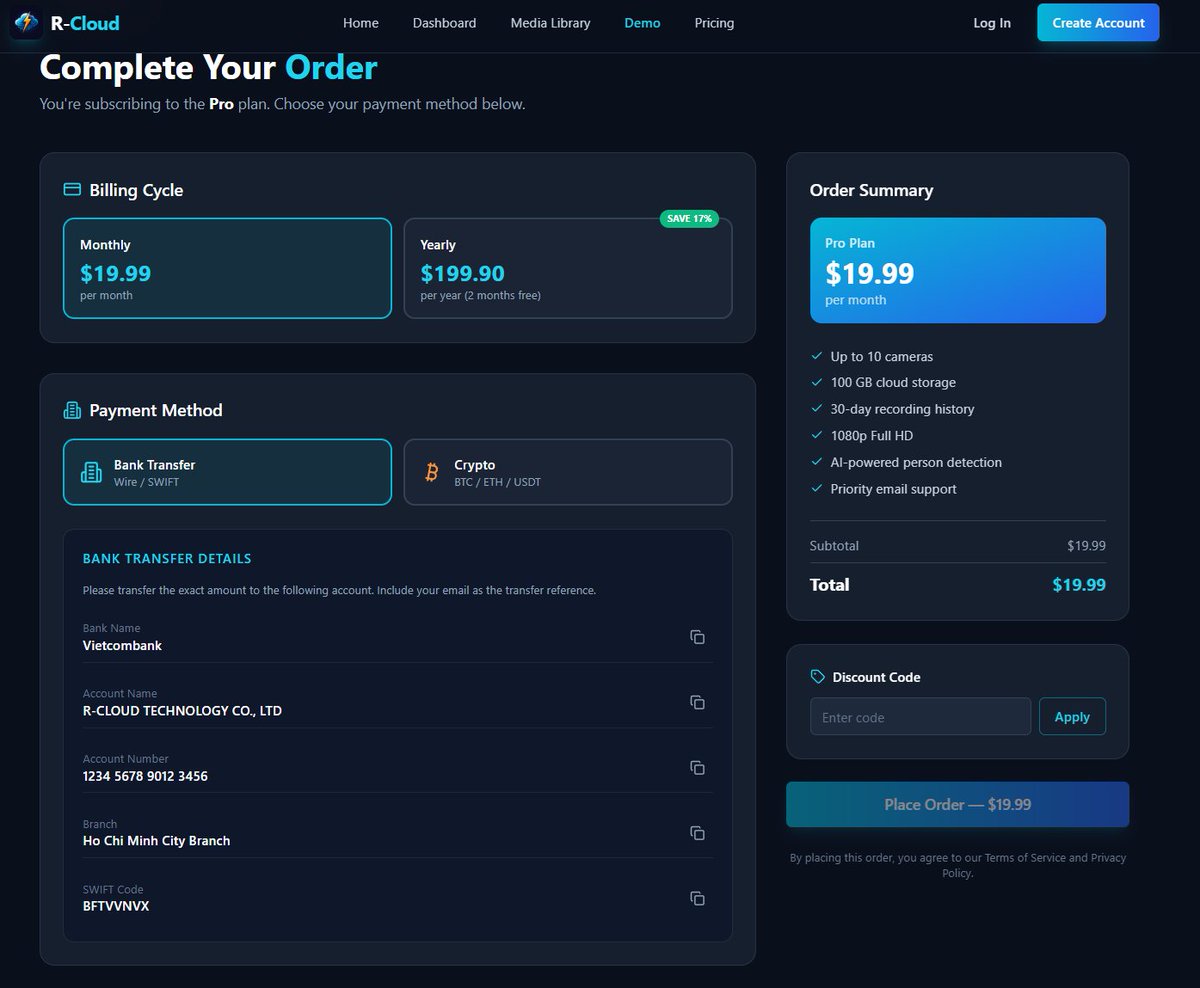Click the '1234 5678 9012 3456' account number

click(x=145, y=776)
